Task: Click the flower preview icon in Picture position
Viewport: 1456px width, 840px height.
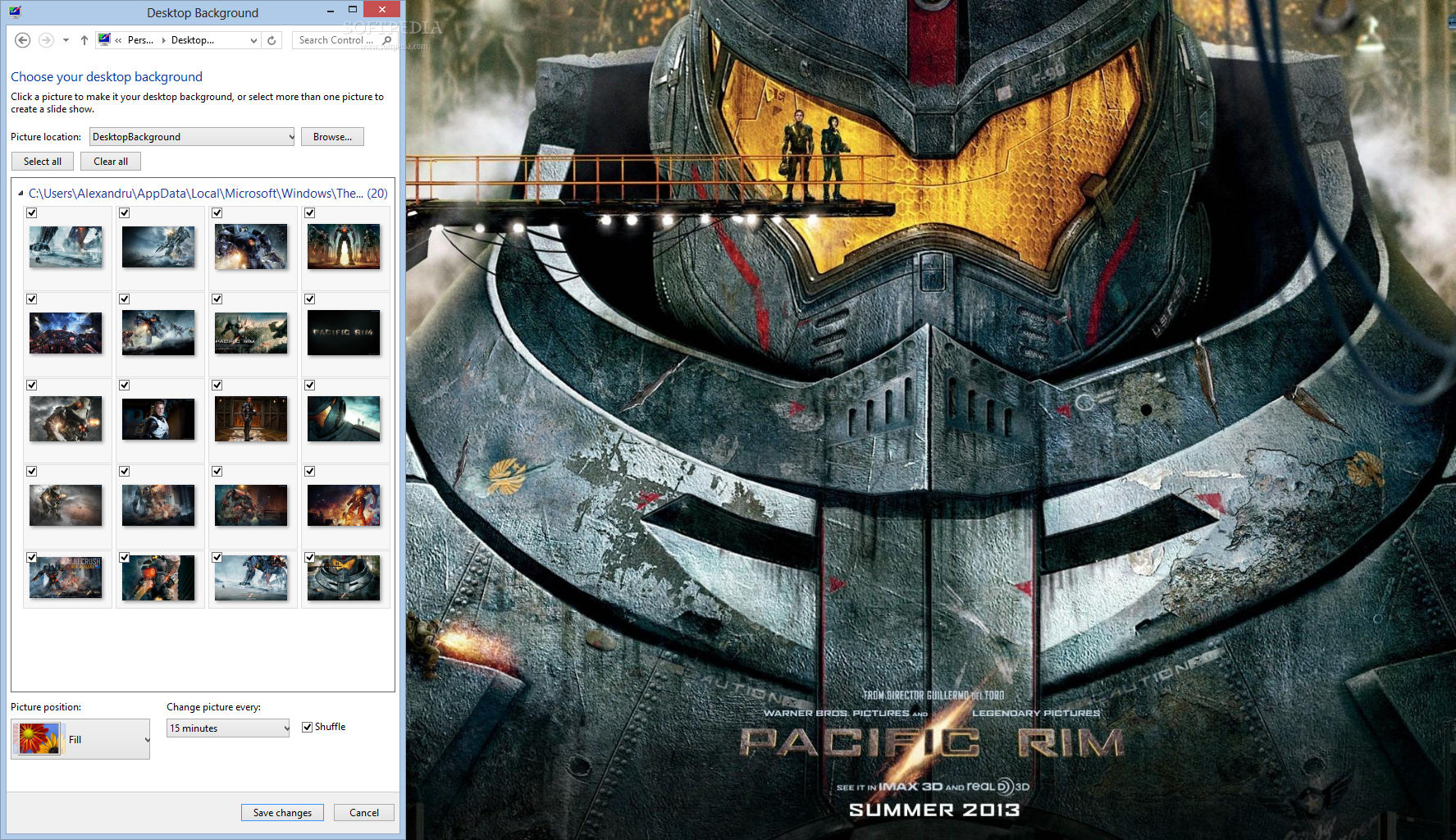Action: (x=39, y=739)
